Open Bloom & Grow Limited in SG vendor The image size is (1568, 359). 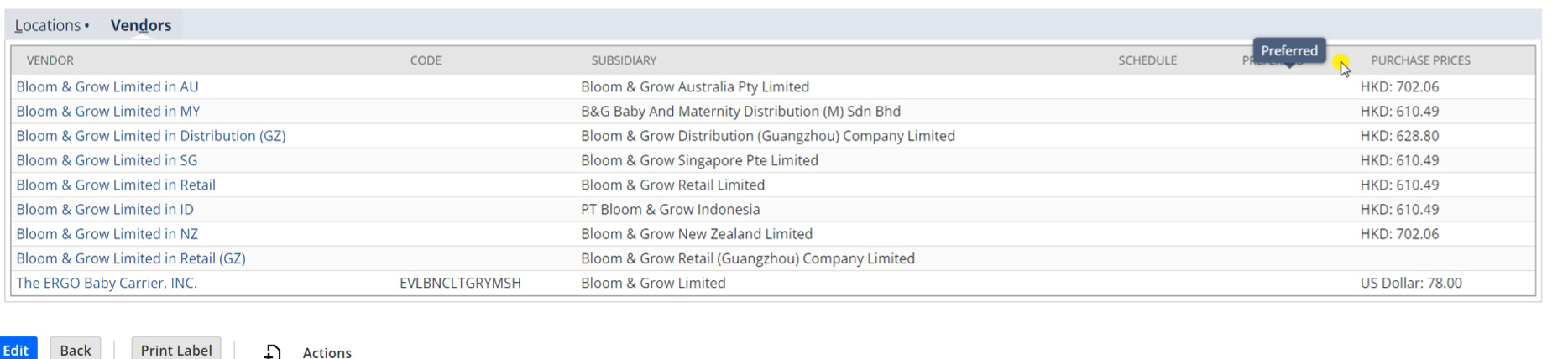pos(107,159)
